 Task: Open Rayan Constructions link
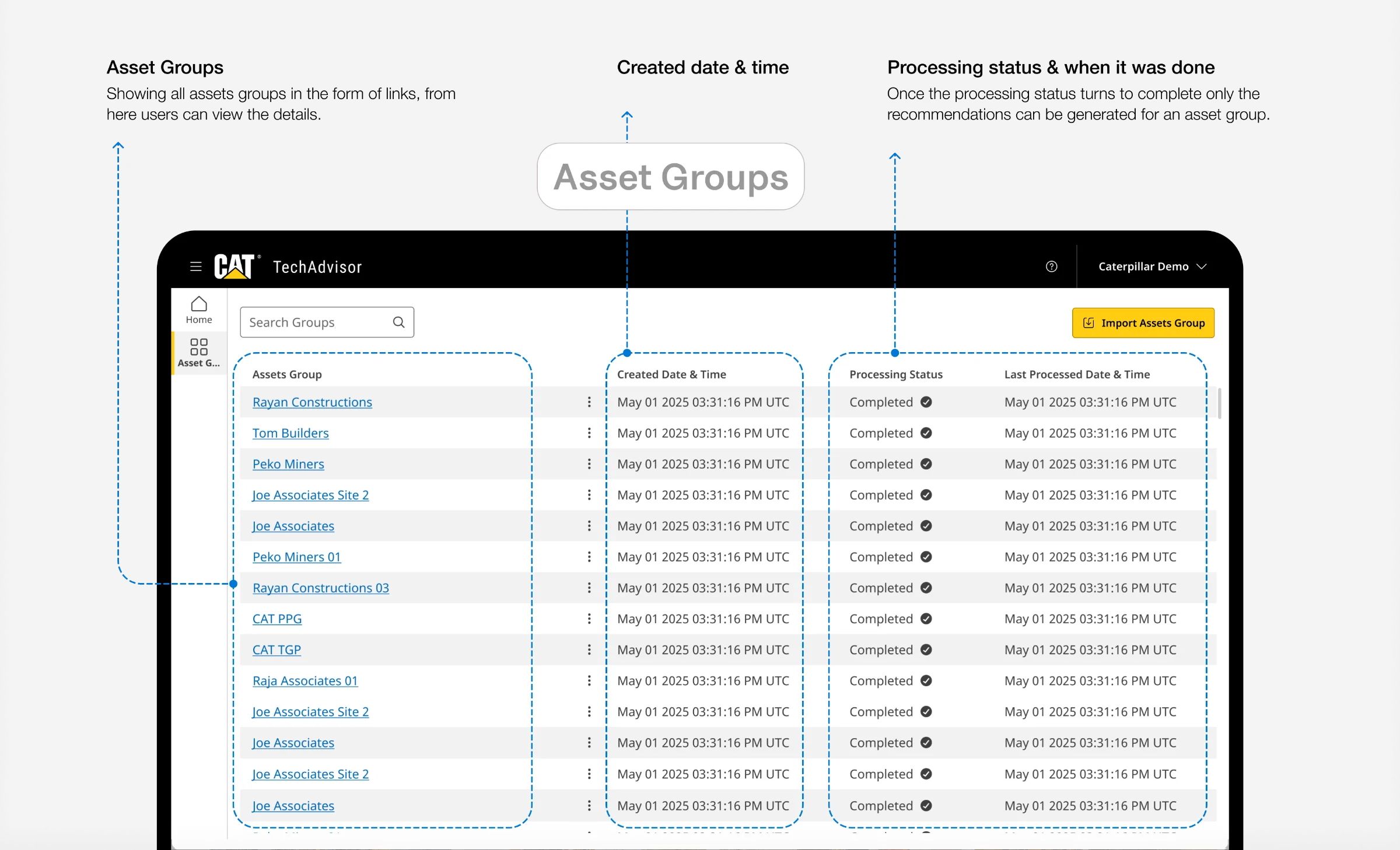pos(312,402)
